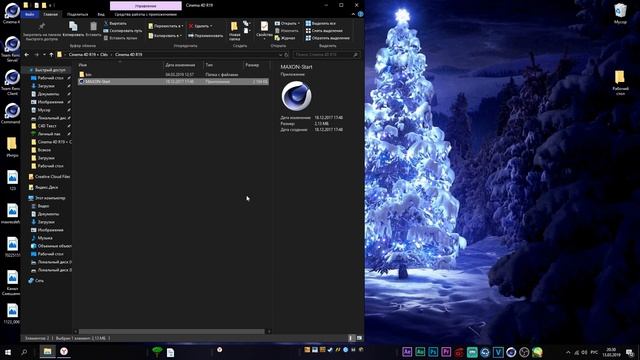This screenshot has height=360, width=640.
Task: Open the new item dropdown beside Новая папка
Action: 247,24
